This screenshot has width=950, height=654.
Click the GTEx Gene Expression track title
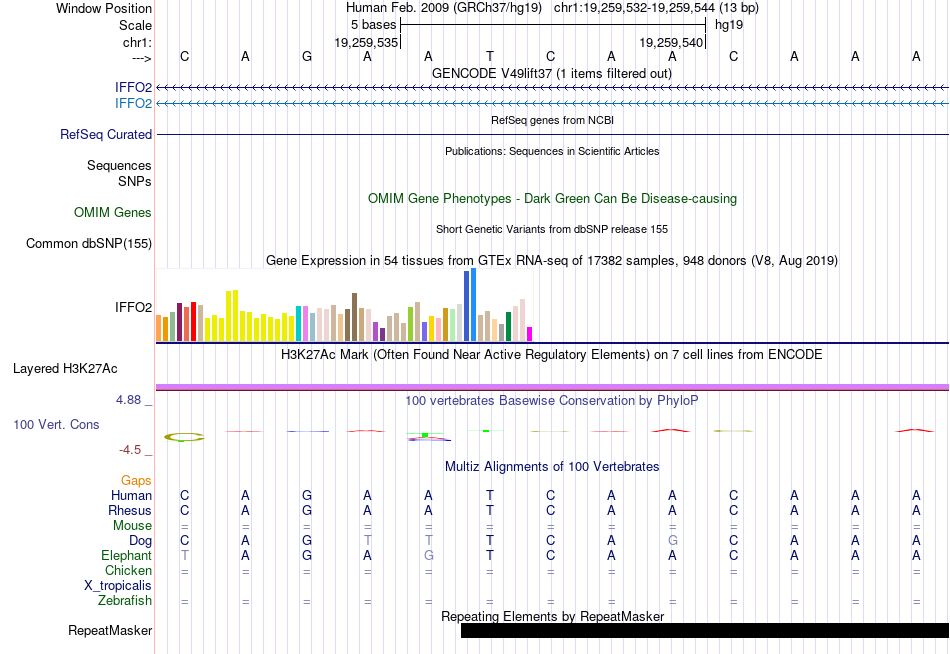pyautogui.click(x=552, y=261)
